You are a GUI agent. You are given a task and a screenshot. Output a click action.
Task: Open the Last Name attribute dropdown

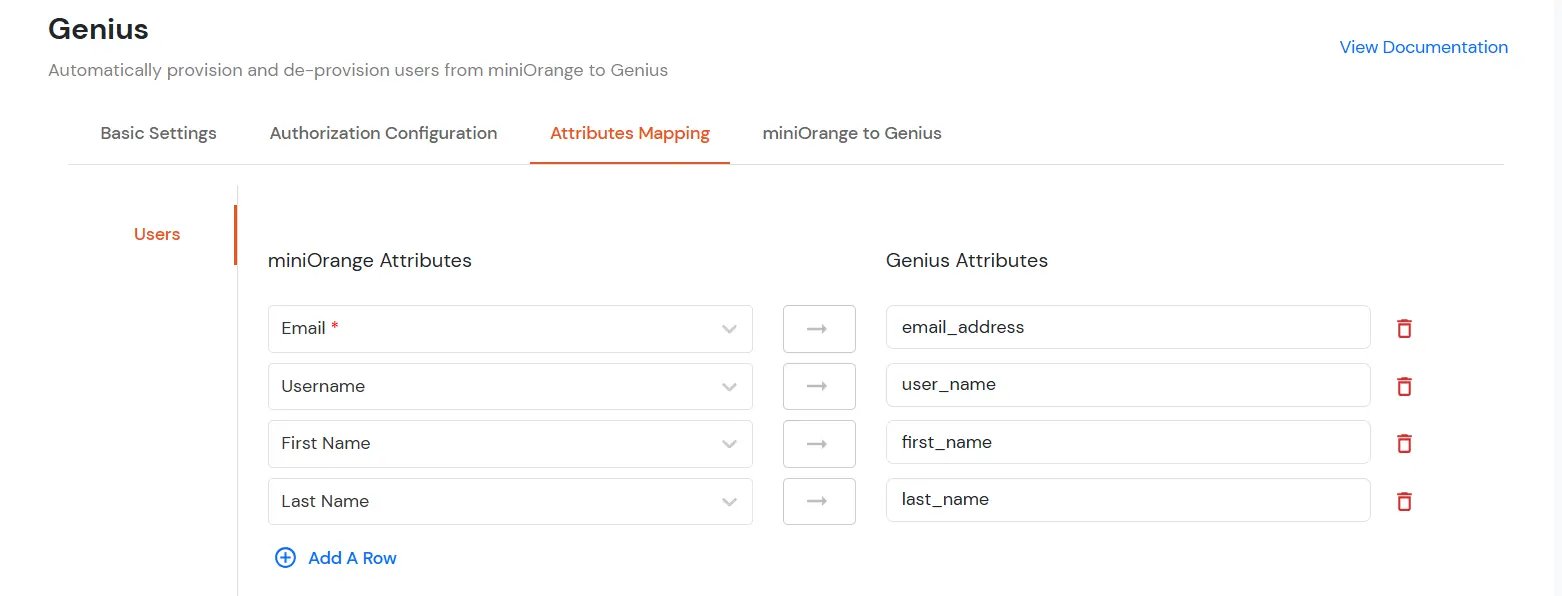click(510, 501)
